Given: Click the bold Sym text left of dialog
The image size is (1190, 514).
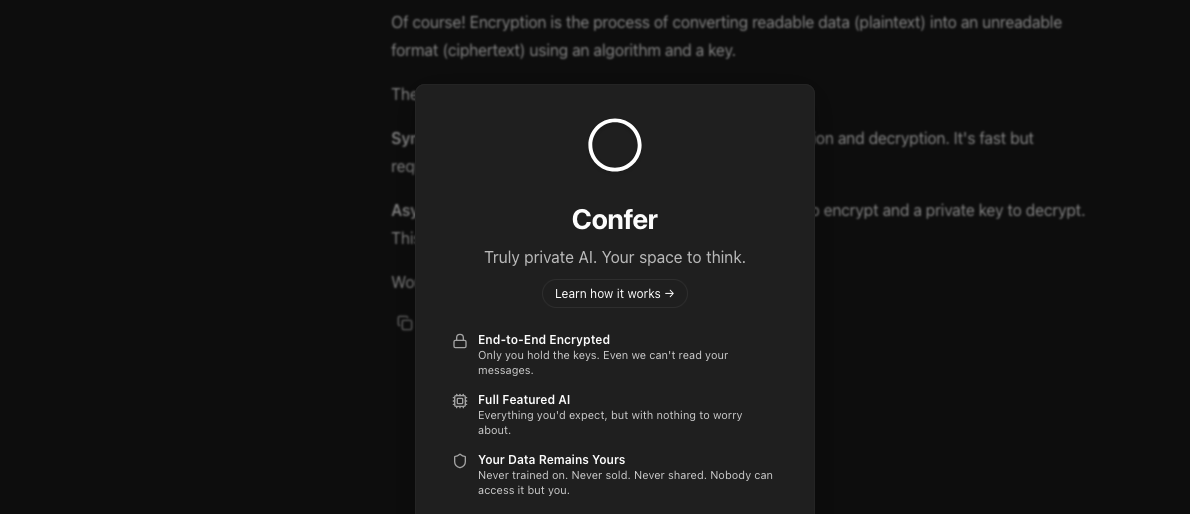Looking at the screenshot, I should [x=402, y=139].
